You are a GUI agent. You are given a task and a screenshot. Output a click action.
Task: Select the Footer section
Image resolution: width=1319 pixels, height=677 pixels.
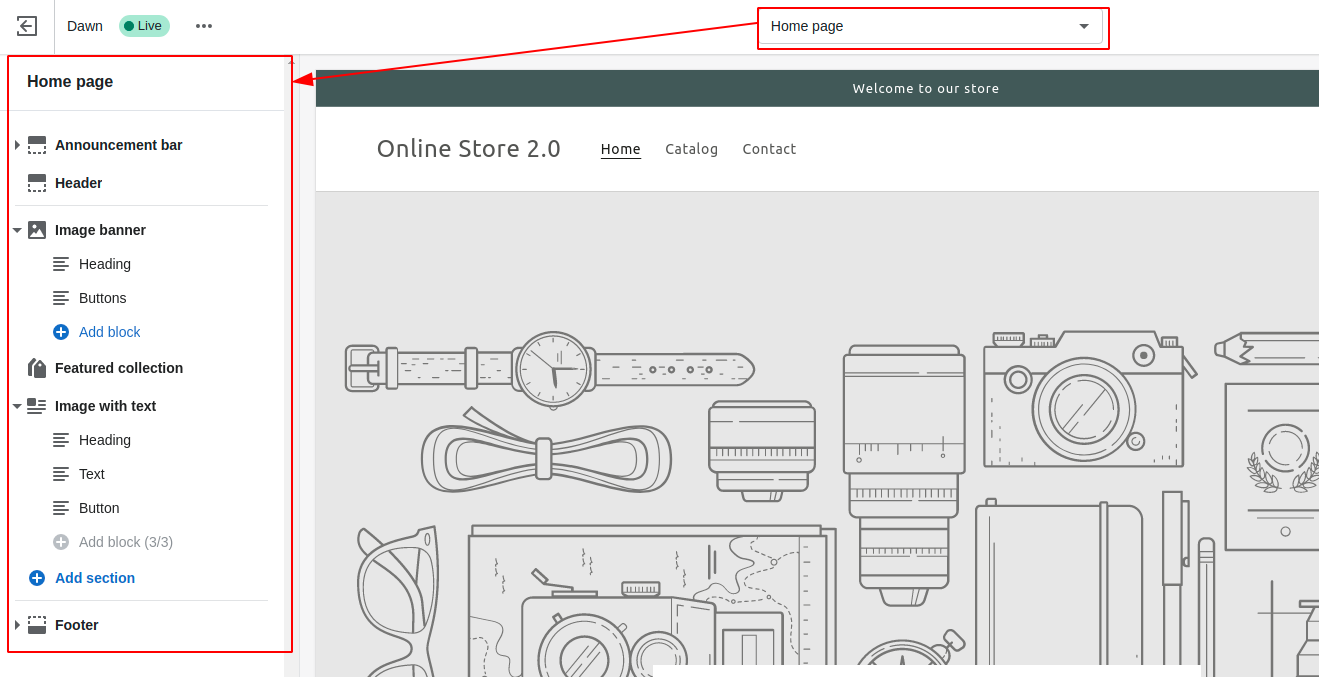77,625
